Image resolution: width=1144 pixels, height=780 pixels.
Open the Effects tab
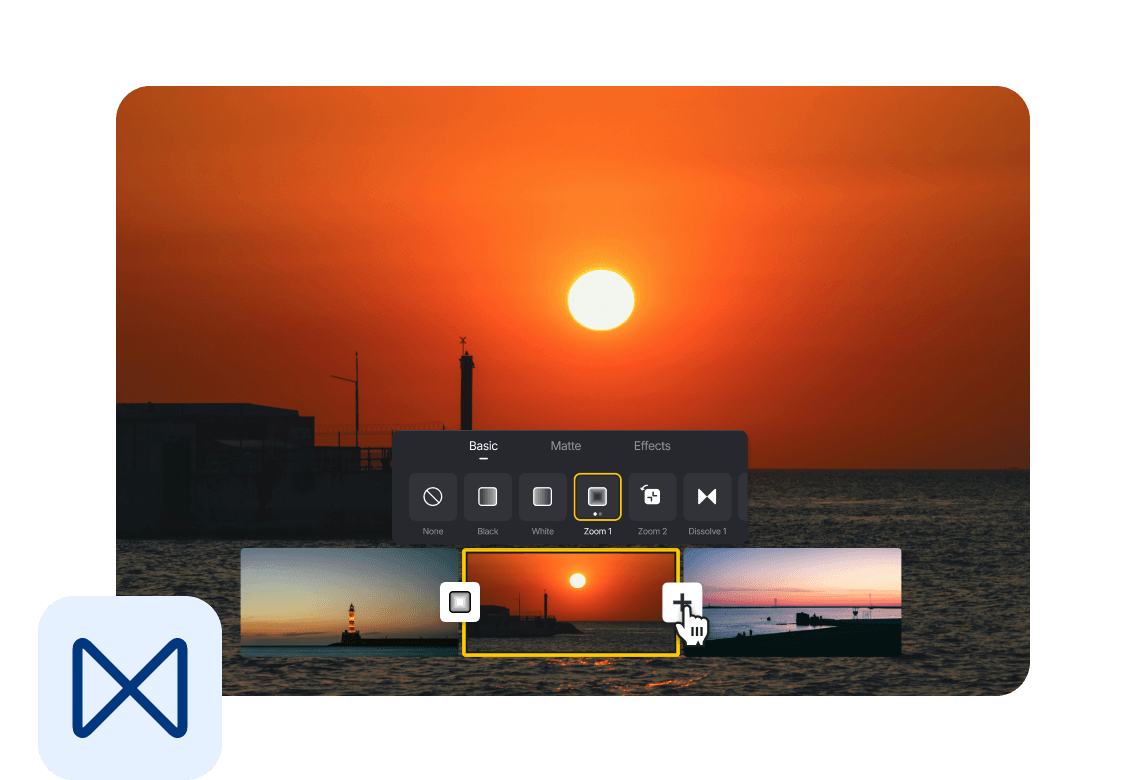tap(652, 446)
